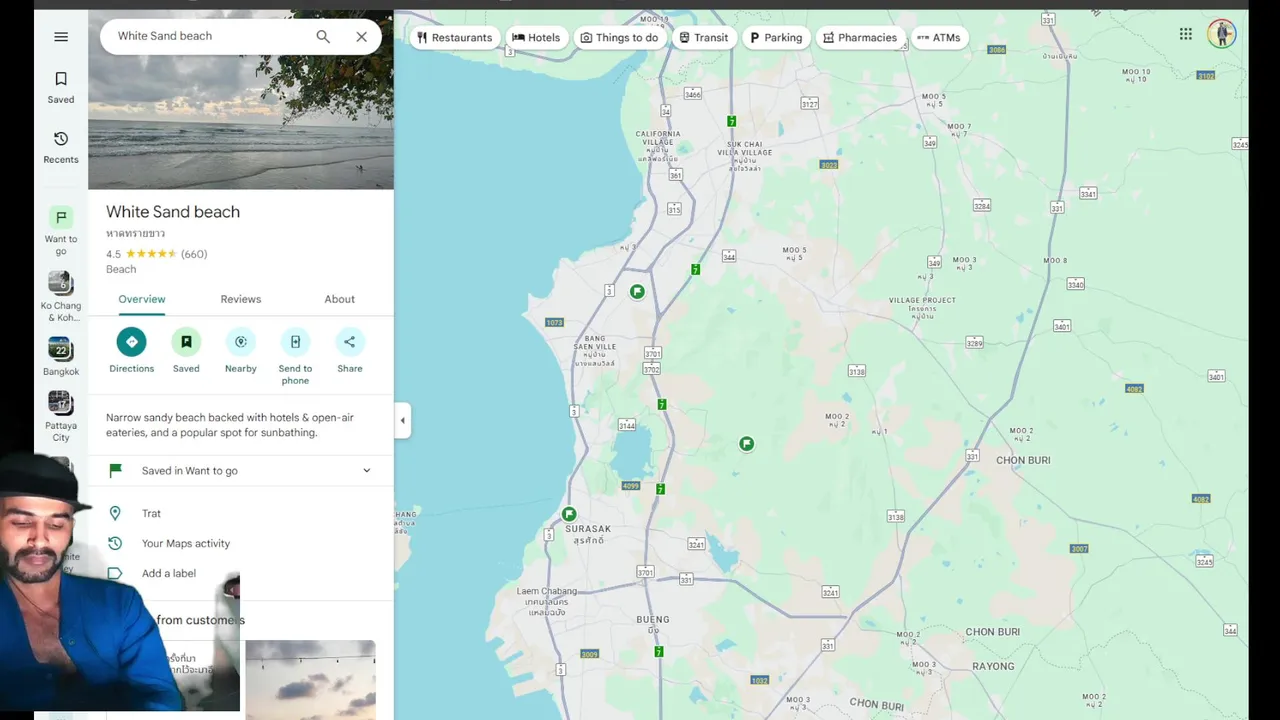1280x720 pixels.
Task: Switch to the Overview tab
Action: (142, 299)
